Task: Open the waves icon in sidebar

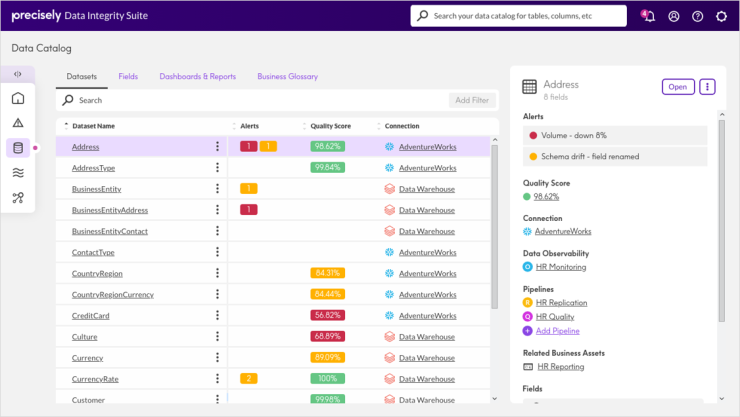Action: pos(18,173)
